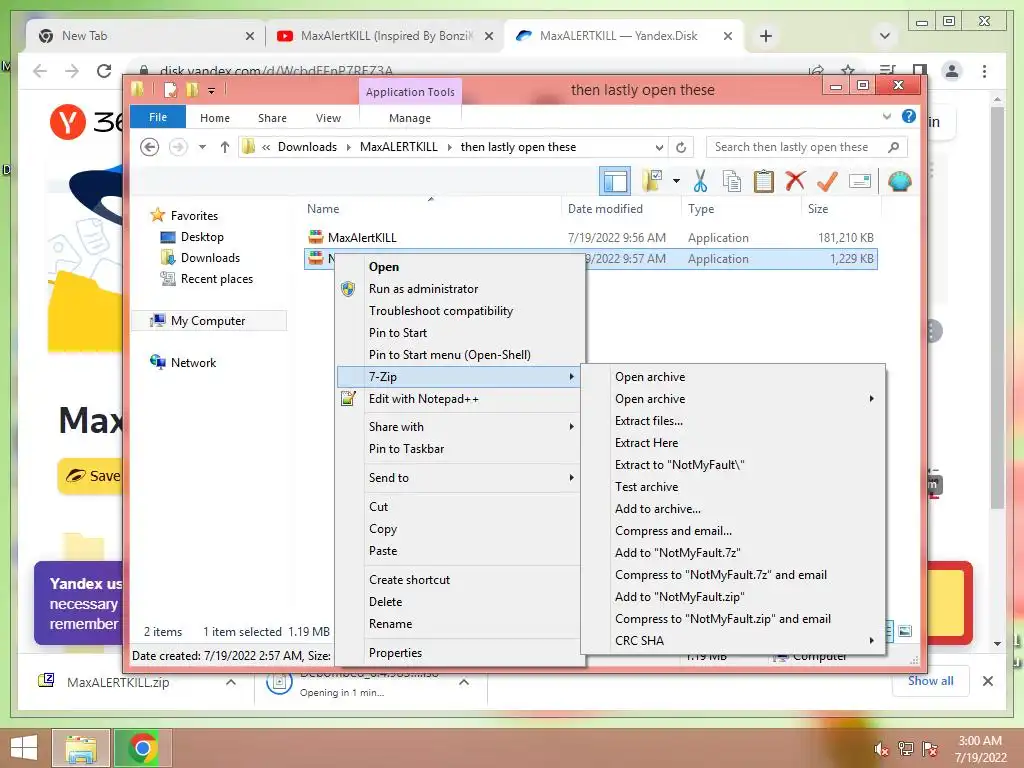
Task: Click MaxALERTKILL in breadcrumb path
Action: 398,147
